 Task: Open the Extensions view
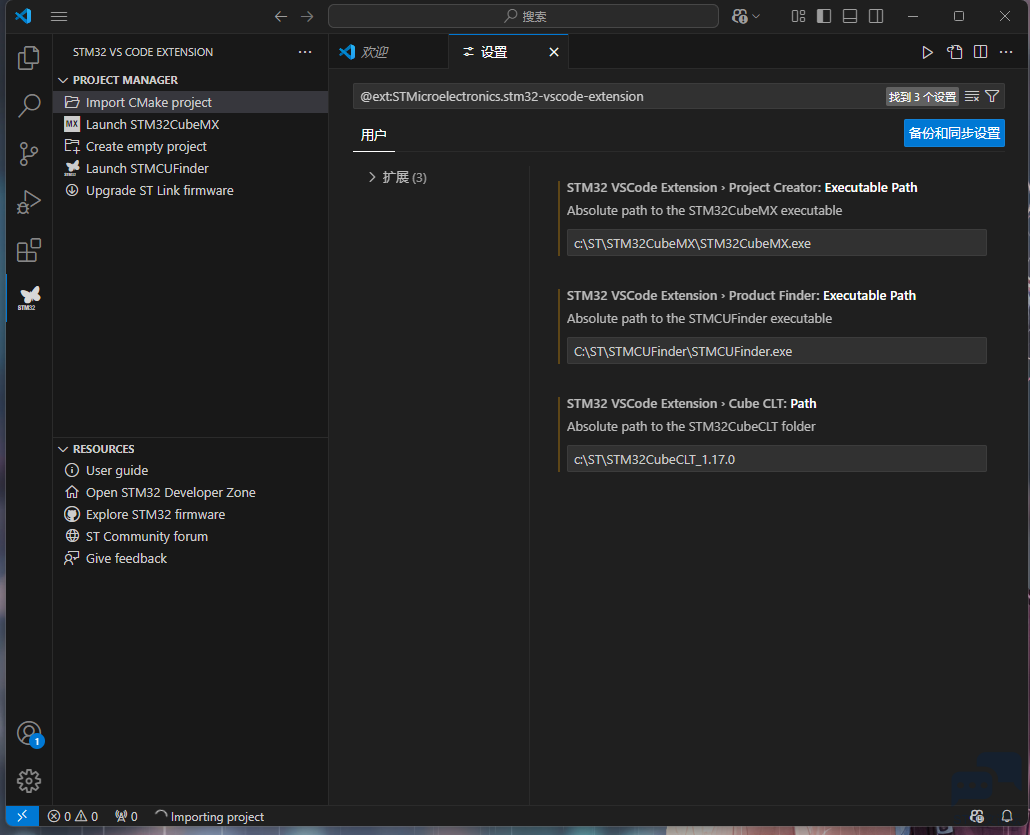pos(28,250)
